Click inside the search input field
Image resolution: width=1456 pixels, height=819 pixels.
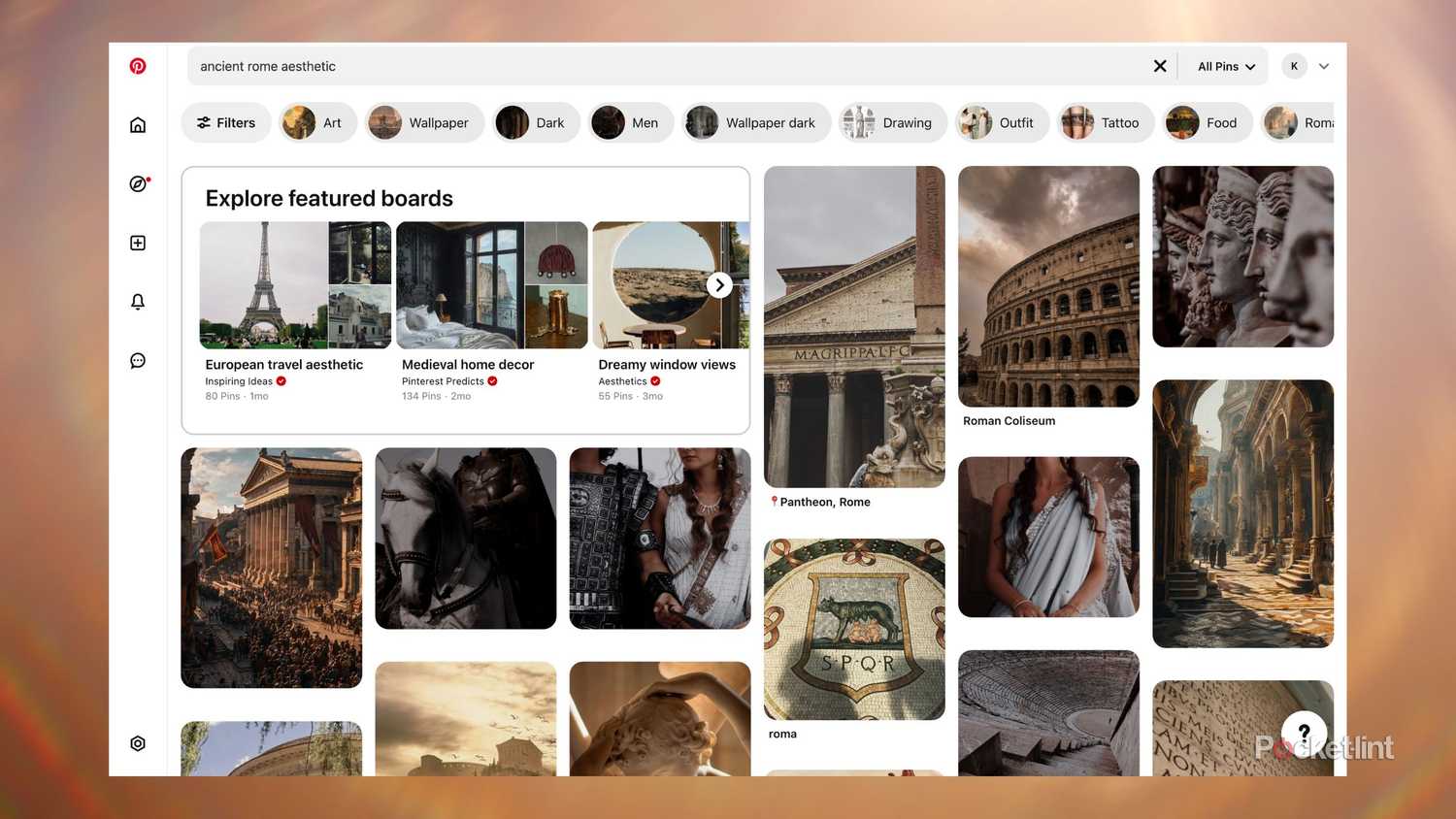pyautogui.click(x=582, y=66)
